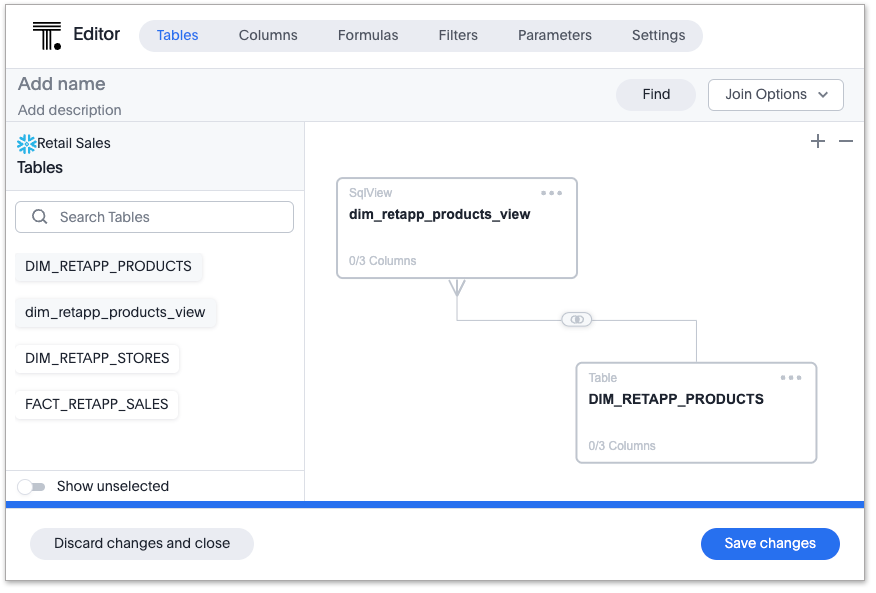Click the zoom in plus icon
The height and width of the screenshot is (593, 876).
pos(818,142)
